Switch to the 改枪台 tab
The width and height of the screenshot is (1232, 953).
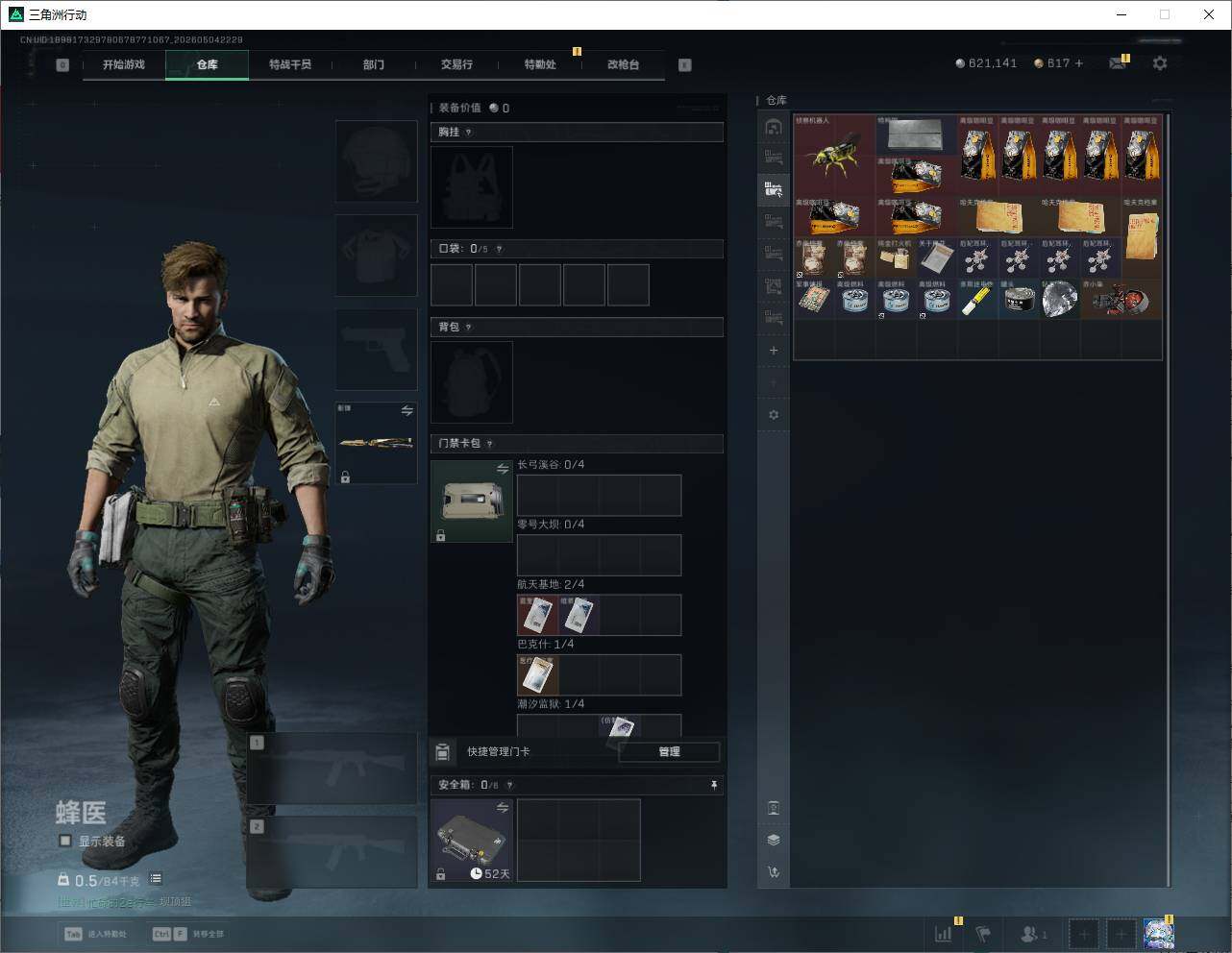pos(623,64)
